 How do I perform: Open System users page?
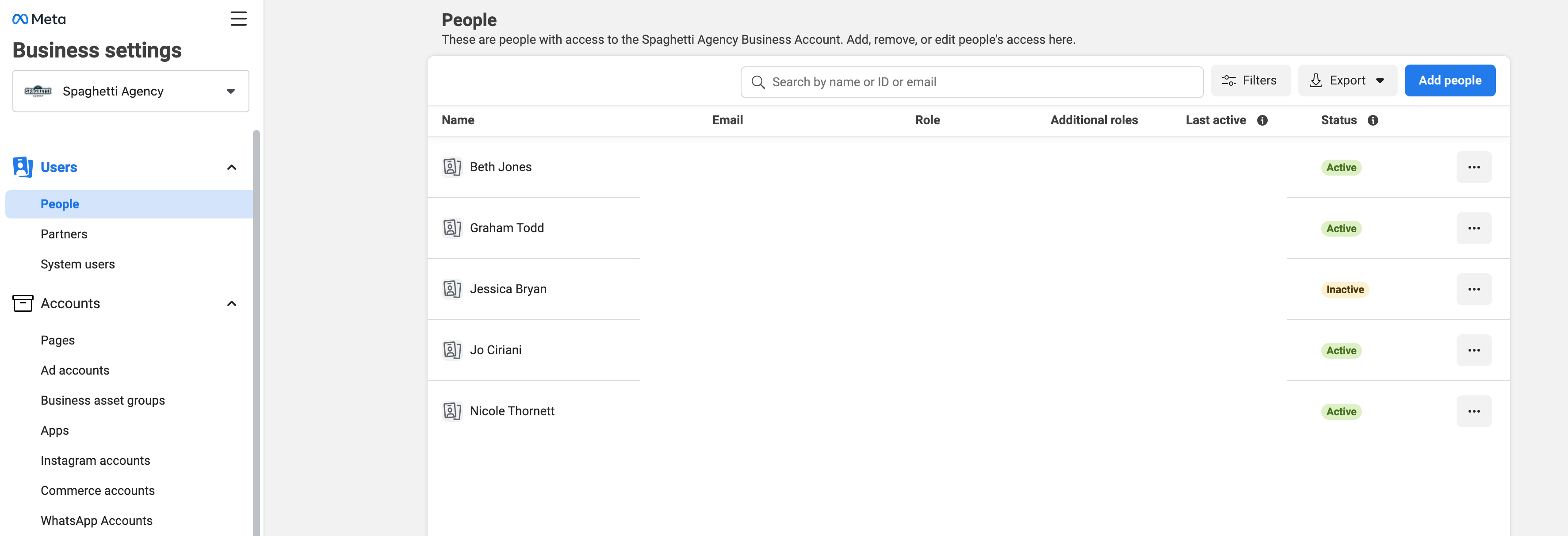[78, 264]
